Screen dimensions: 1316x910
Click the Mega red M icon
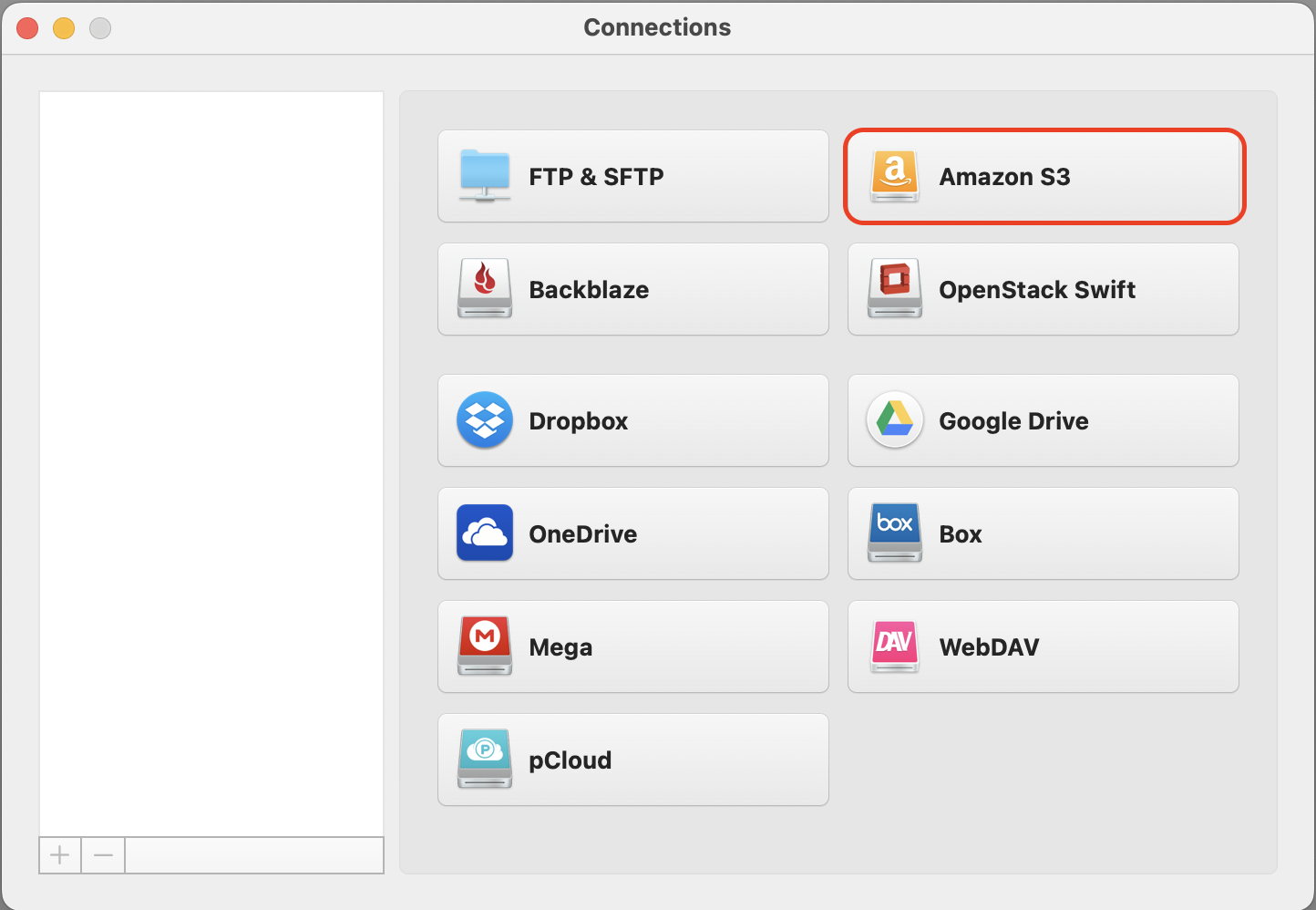click(485, 646)
